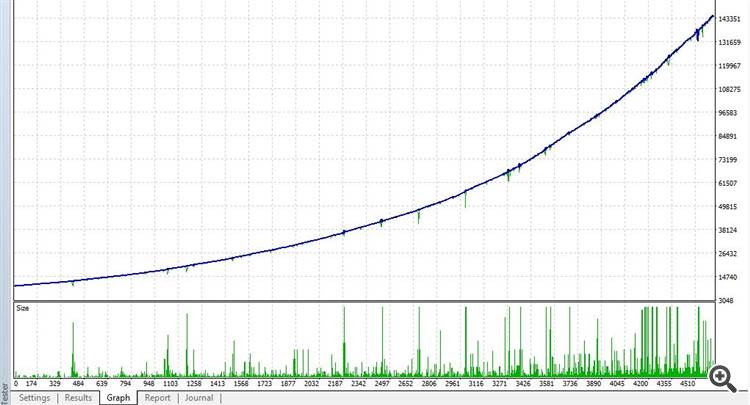Image resolution: width=750 pixels, height=405 pixels.
Task: Click the X-axis label 2187
Action: click(x=335, y=383)
